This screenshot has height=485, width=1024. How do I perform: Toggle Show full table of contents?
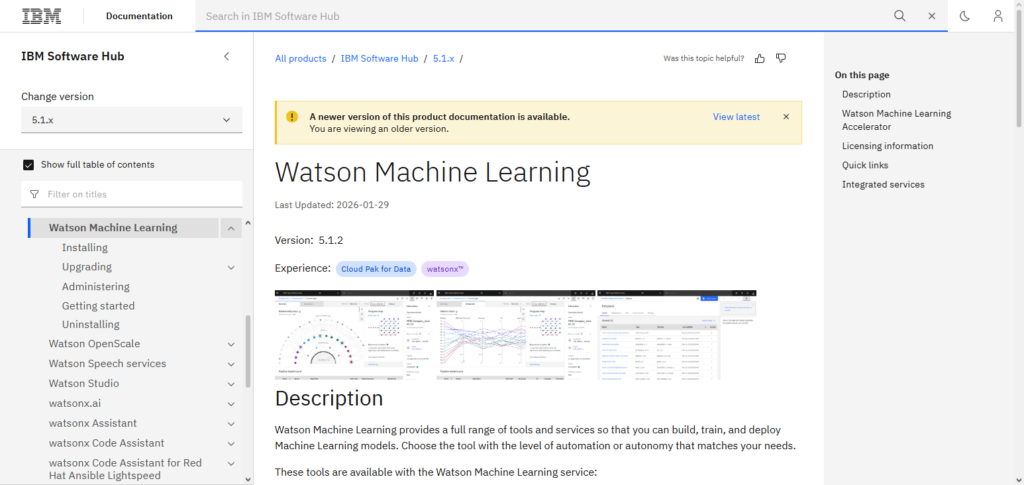coord(29,165)
